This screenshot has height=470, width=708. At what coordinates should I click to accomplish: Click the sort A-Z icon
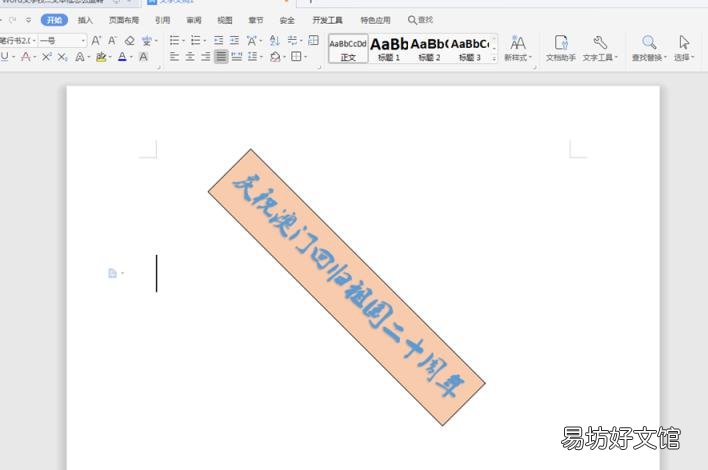click(275, 41)
